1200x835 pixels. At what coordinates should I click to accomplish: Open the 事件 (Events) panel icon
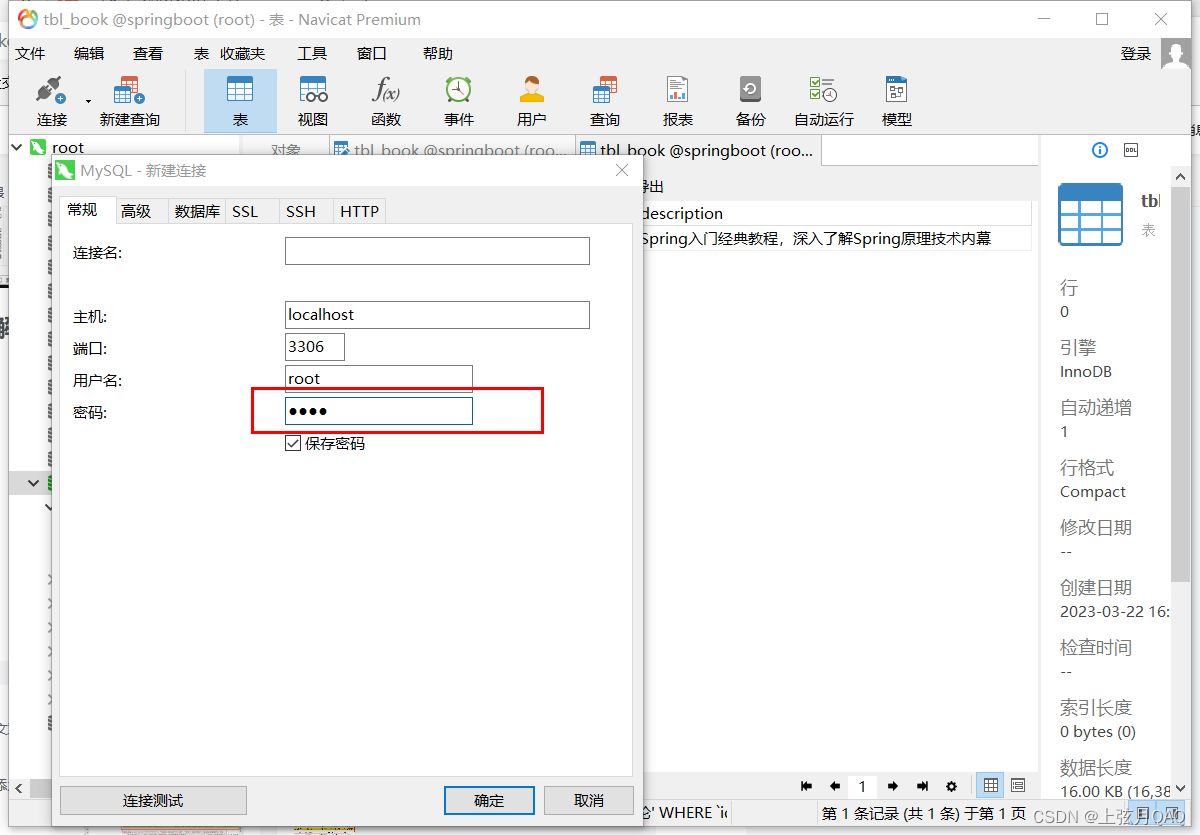pyautogui.click(x=458, y=99)
